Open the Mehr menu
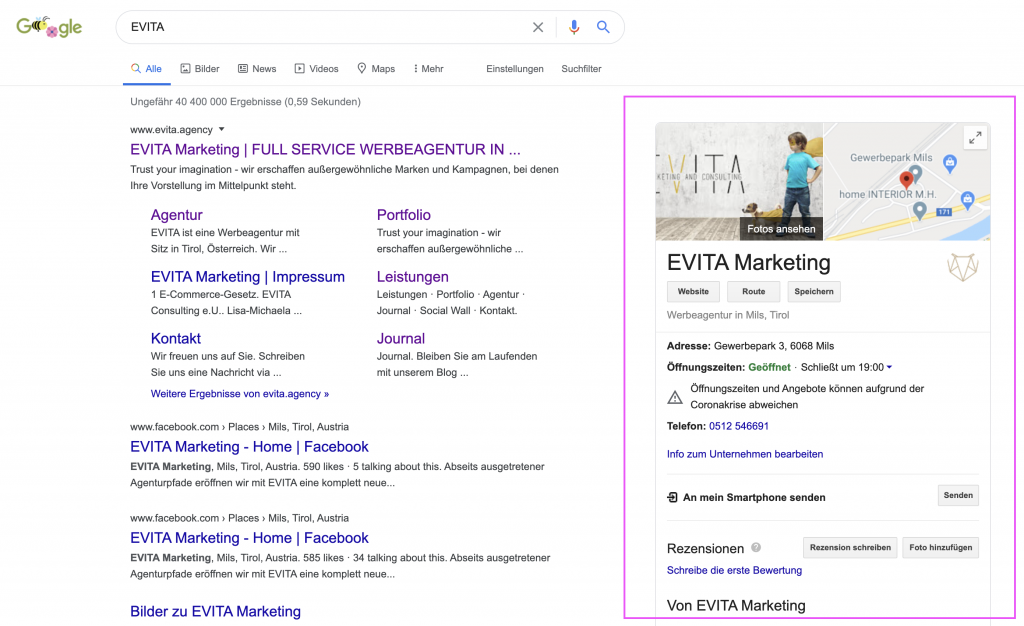Image resolution: width=1024 pixels, height=626 pixels. 428,69
